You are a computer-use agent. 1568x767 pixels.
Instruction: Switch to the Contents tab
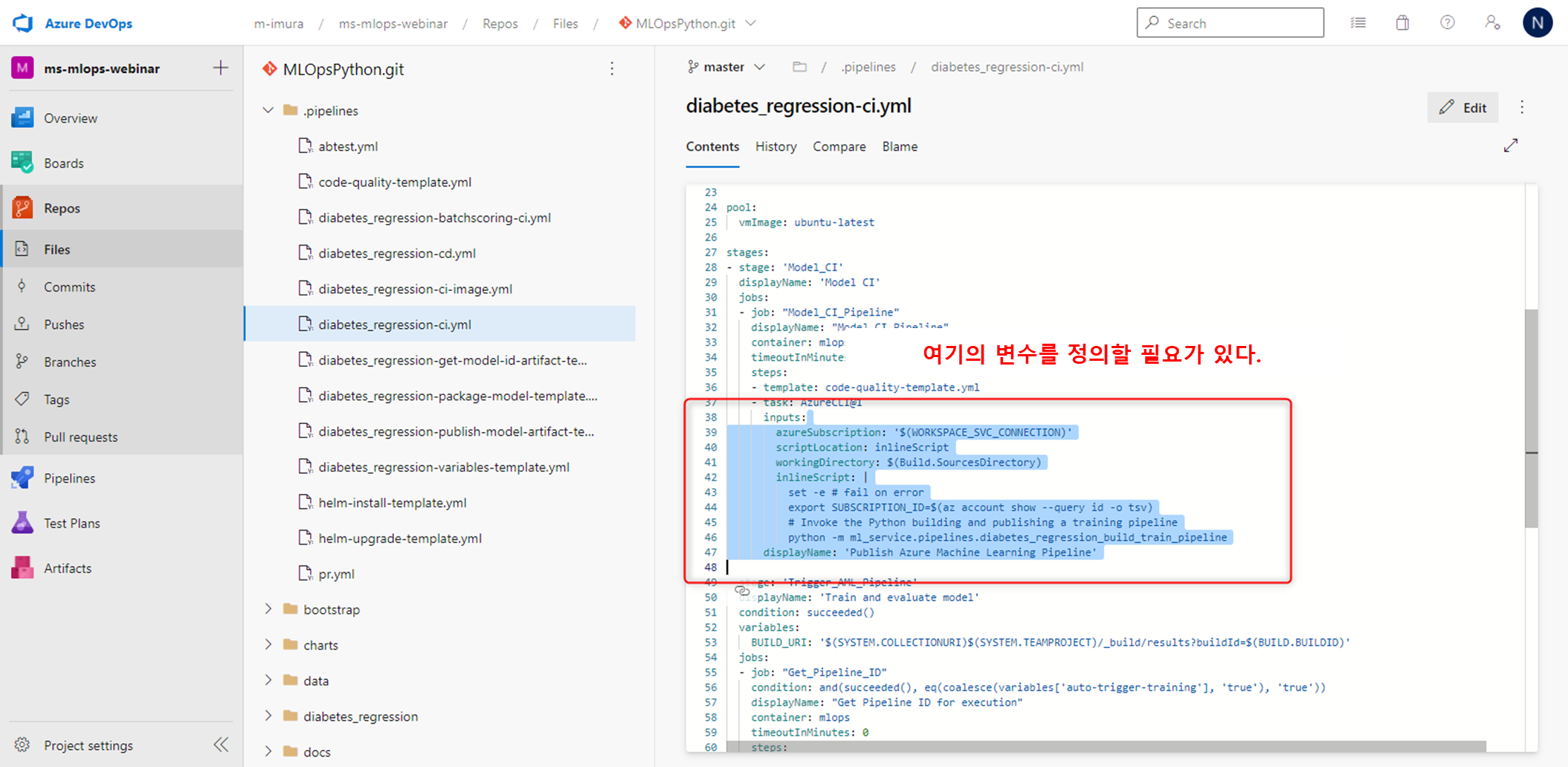712,147
